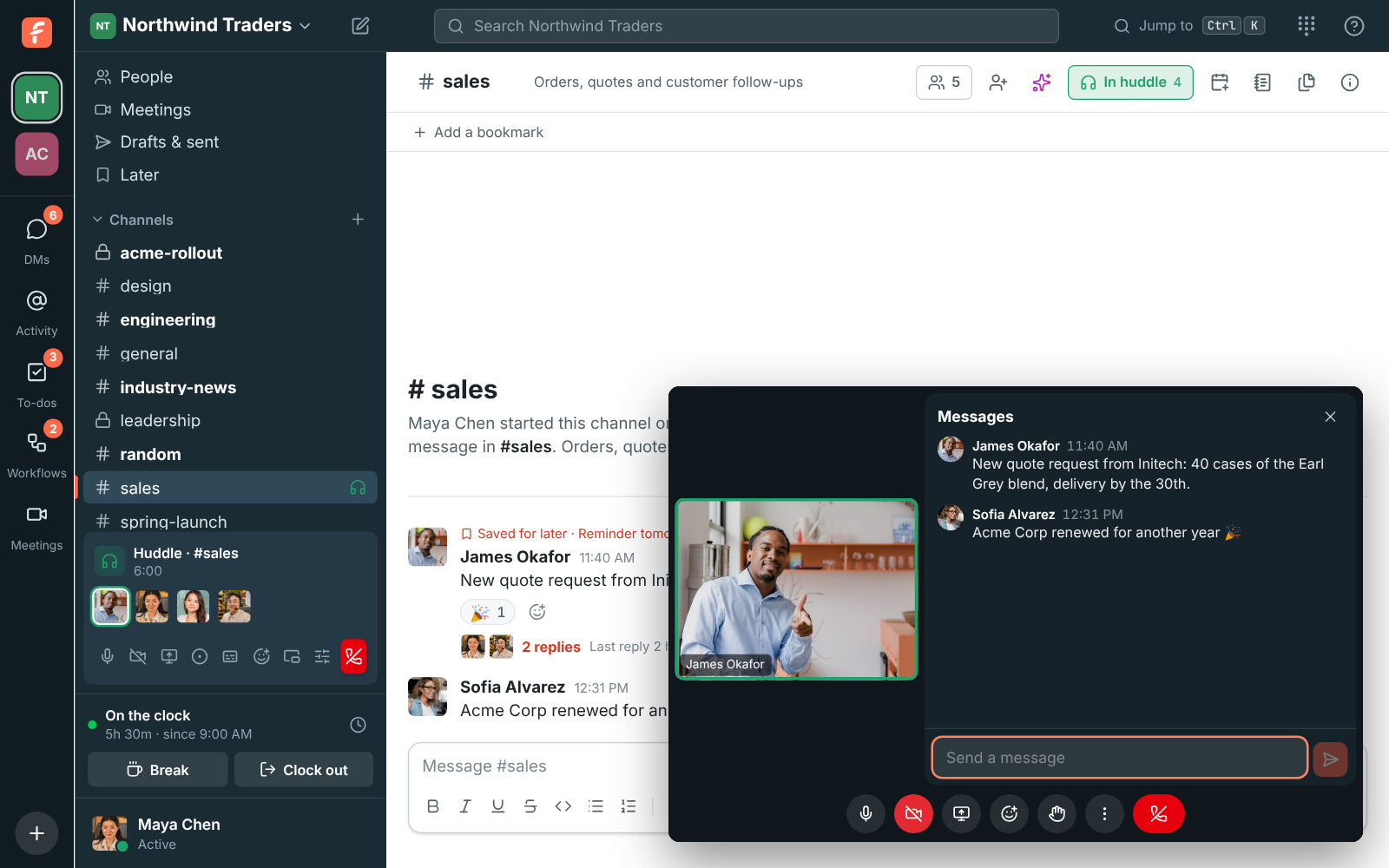The image size is (1389, 868).
Task: Open the channel files icon
Action: pyautogui.click(x=1306, y=82)
